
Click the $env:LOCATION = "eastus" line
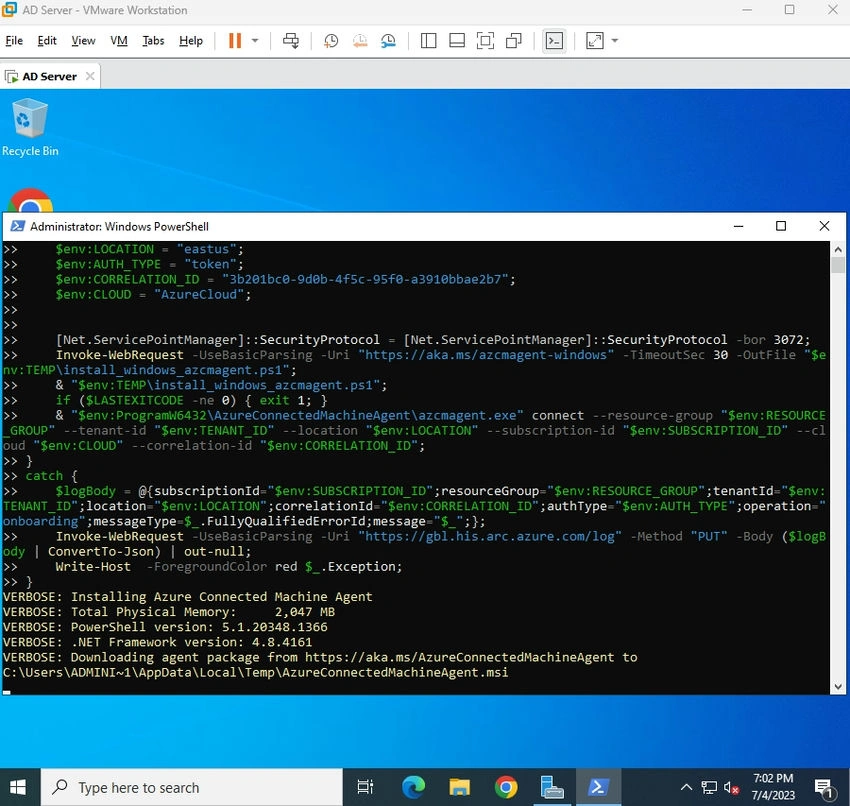pos(150,249)
